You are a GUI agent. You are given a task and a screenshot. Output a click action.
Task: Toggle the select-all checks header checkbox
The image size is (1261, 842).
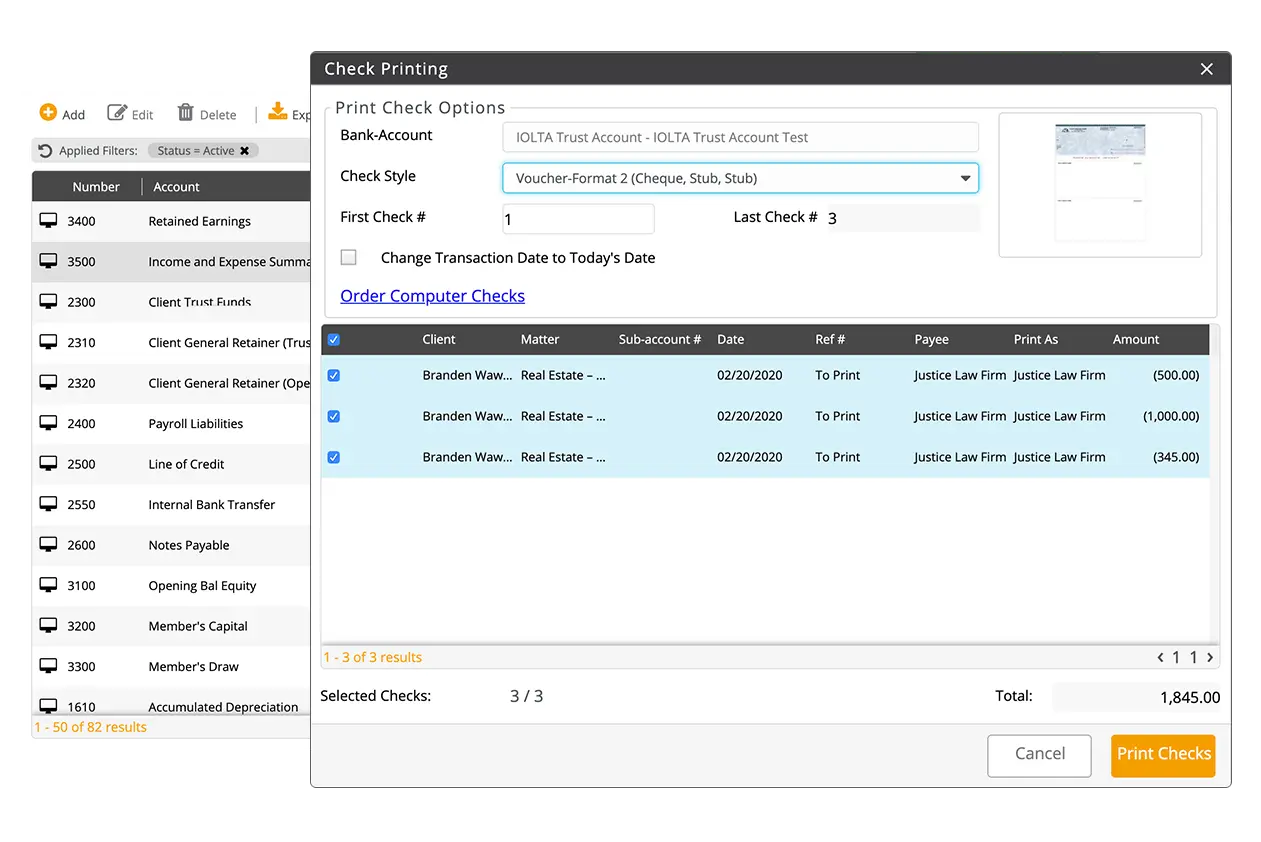pyautogui.click(x=334, y=340)
